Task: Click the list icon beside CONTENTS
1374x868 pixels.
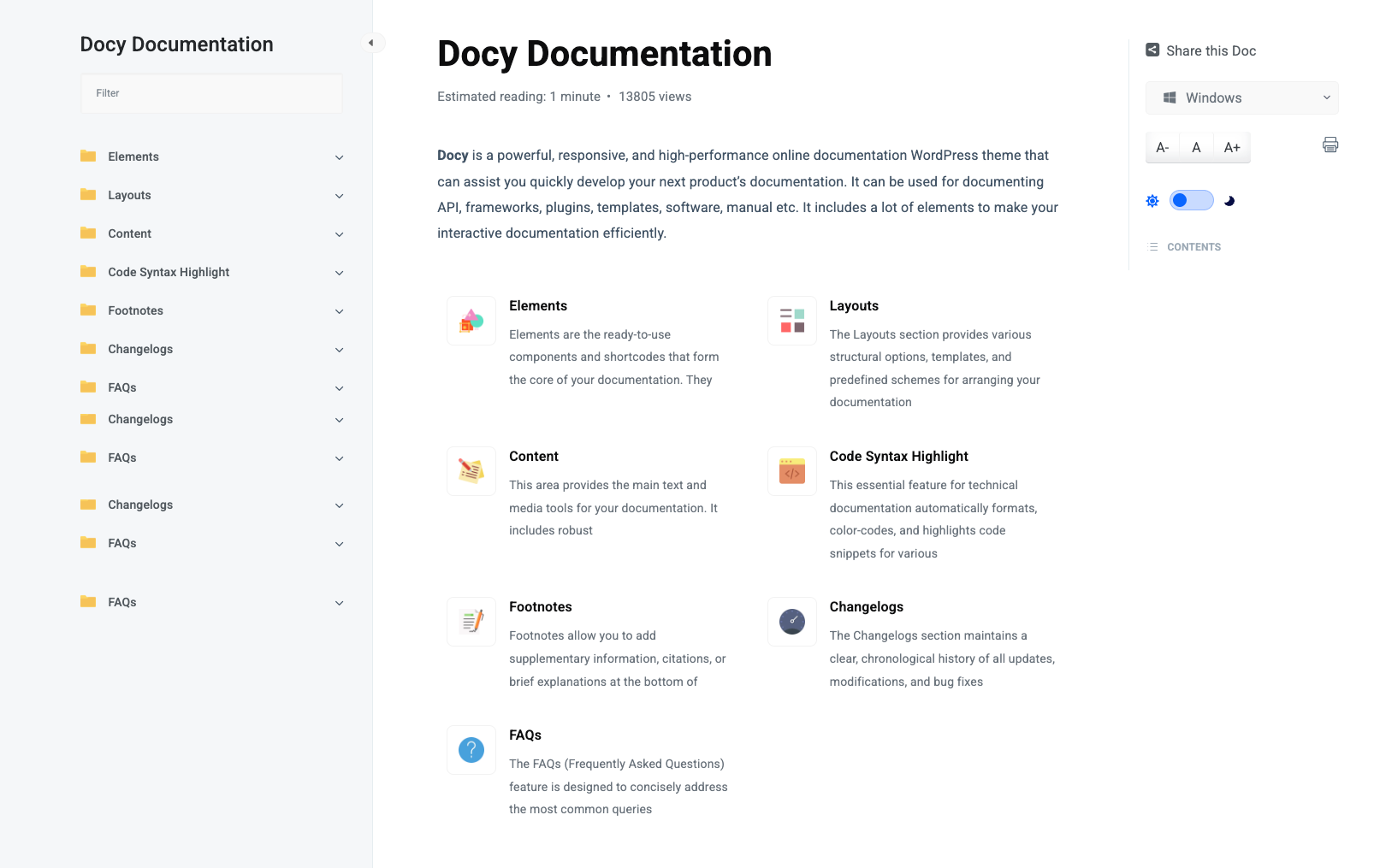Action: tap(1153, 247)
